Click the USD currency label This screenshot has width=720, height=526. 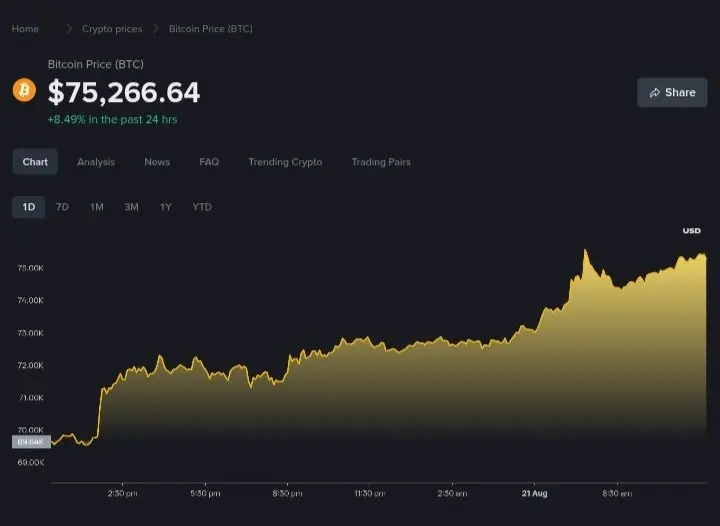(x=692, y=230)
